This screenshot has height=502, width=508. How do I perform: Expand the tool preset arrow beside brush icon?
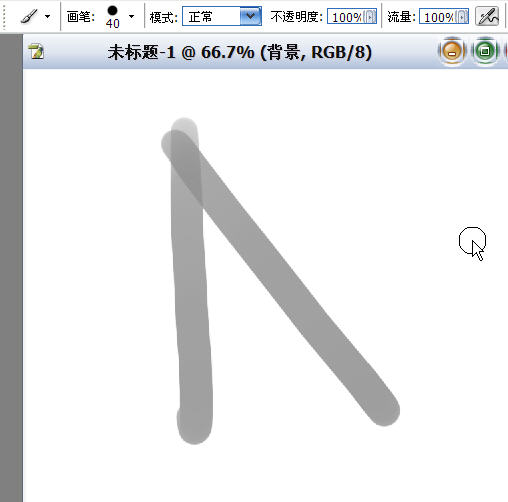(x=48, y=16)
